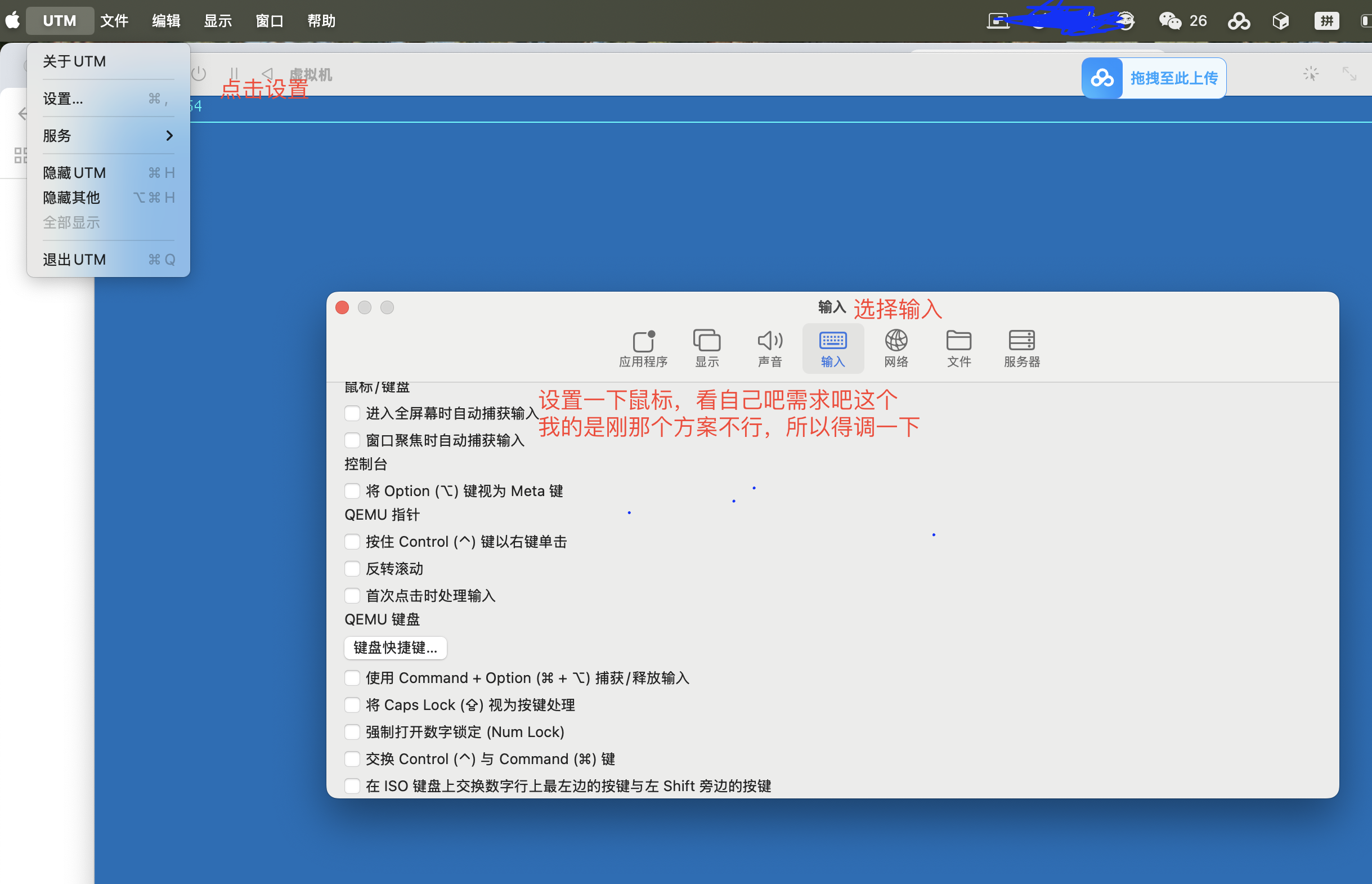Viewport: 1372px width, 884px height.
Task: Click the 拖拽至此上传 upload button
Action: (1154, 78)
